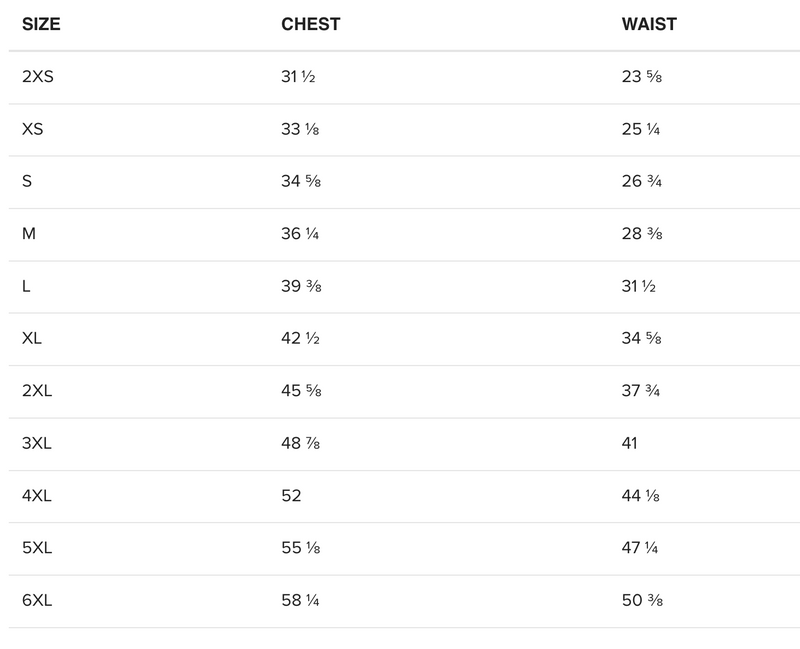Click waist value 28 ⅜ for M
This screenshot has height=649, width=800.
tap(641, 234)
